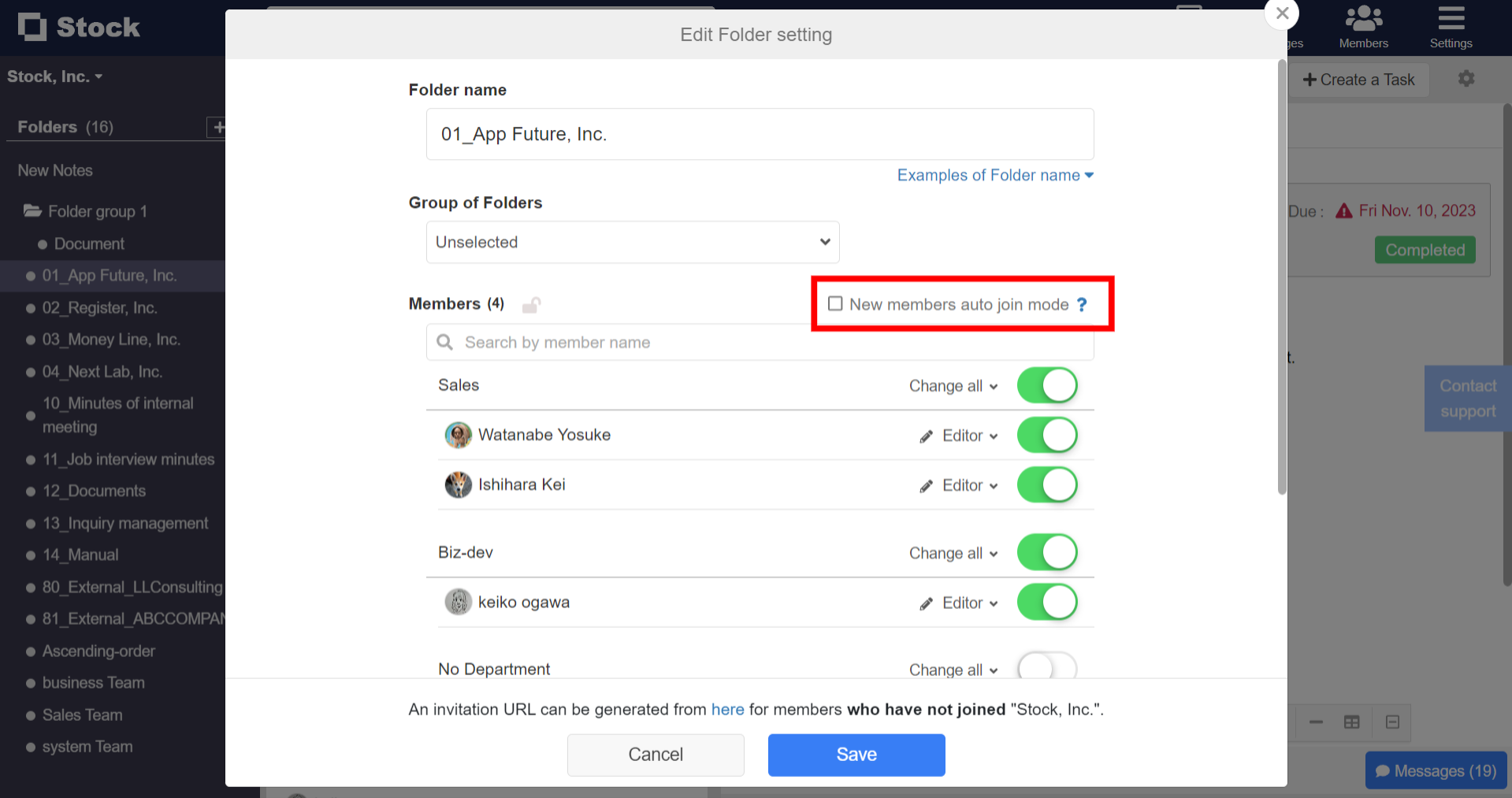Expand keiko ogawa's Editor role dropdown
Image resolution: width=1512 pixels, height=798 pixels.
(x=969, y=603)
